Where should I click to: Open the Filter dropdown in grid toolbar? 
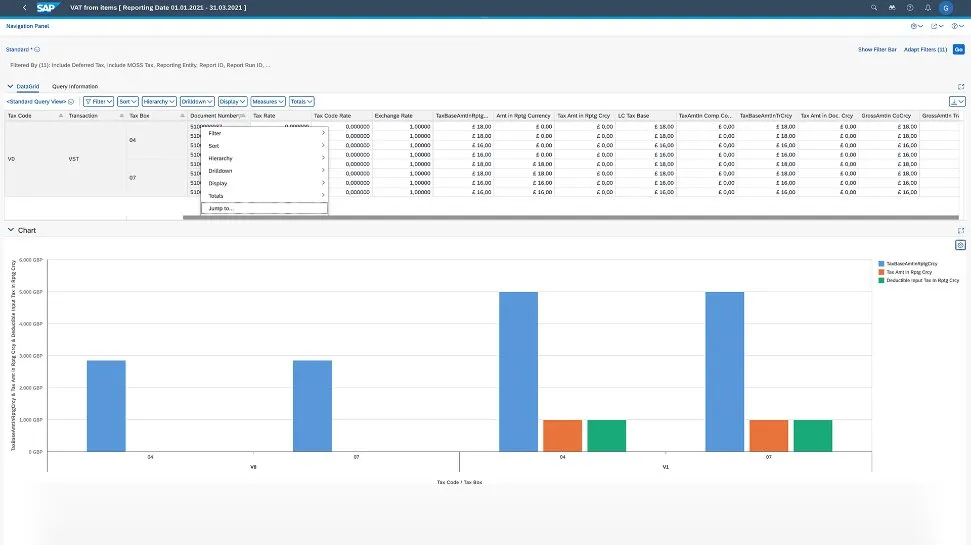click(x=97, y=101)
